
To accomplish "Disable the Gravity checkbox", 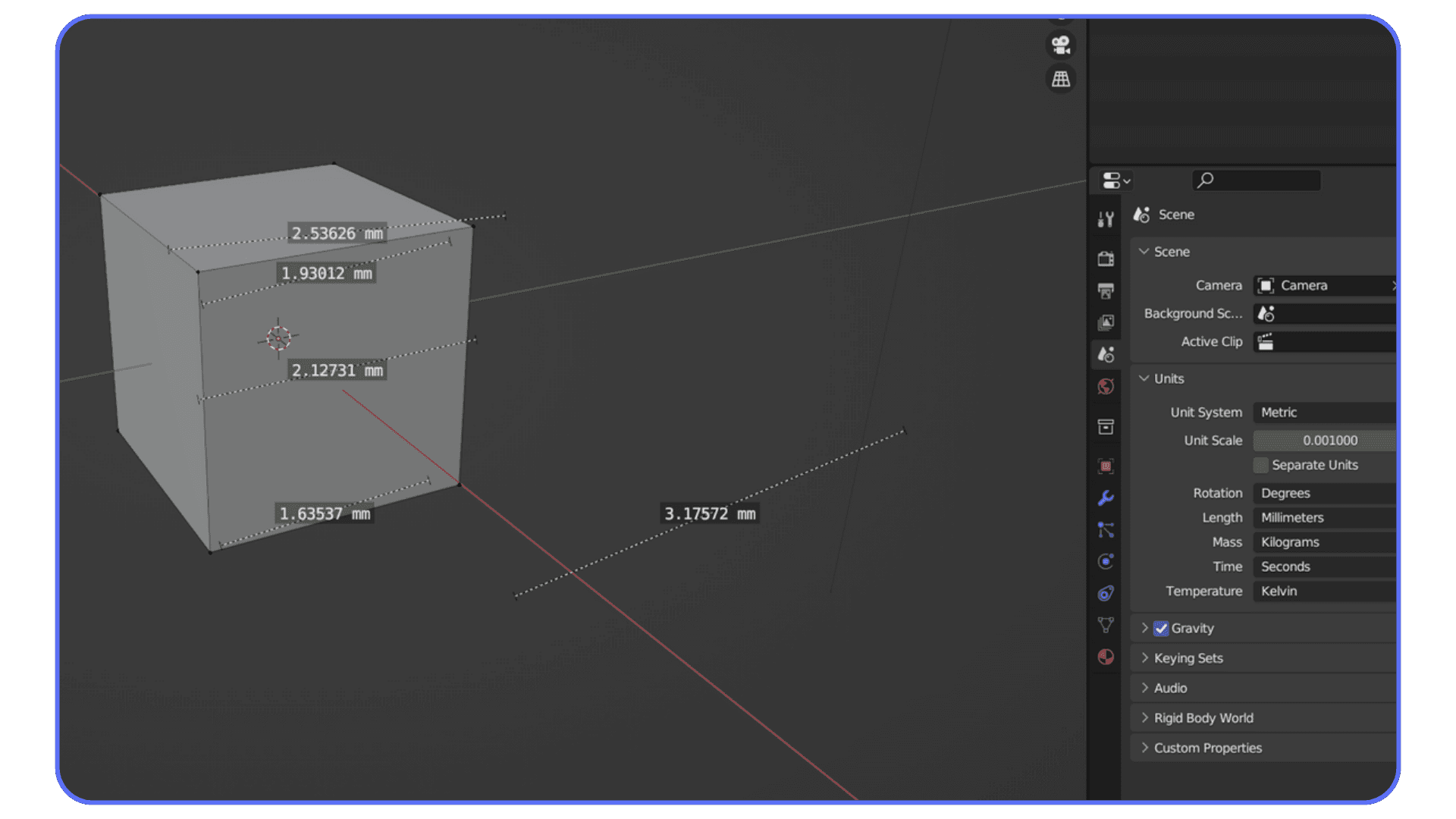I will (x=1162, y=628).
